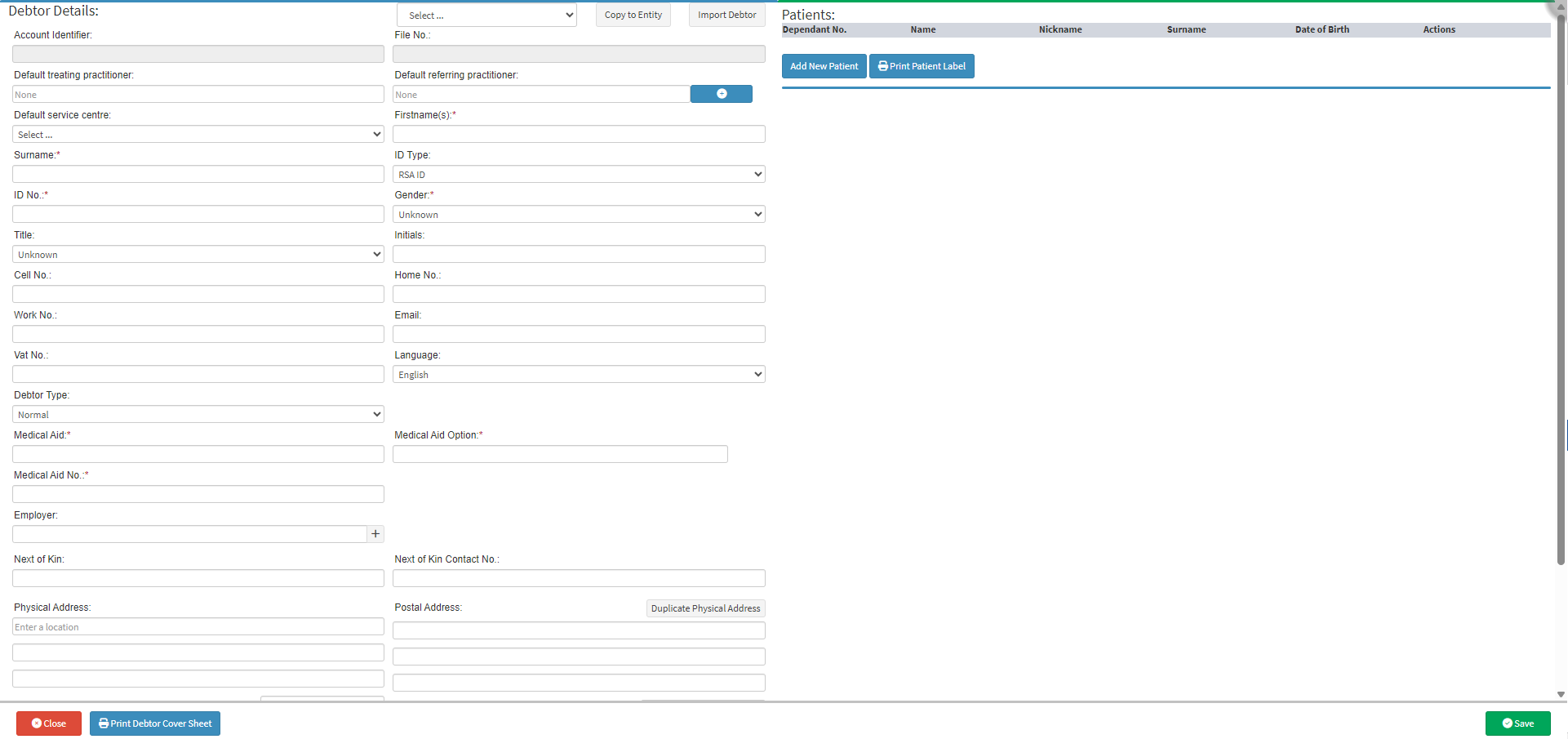
Task: Open Default service centre dropdown
Action: click(198, 134)
